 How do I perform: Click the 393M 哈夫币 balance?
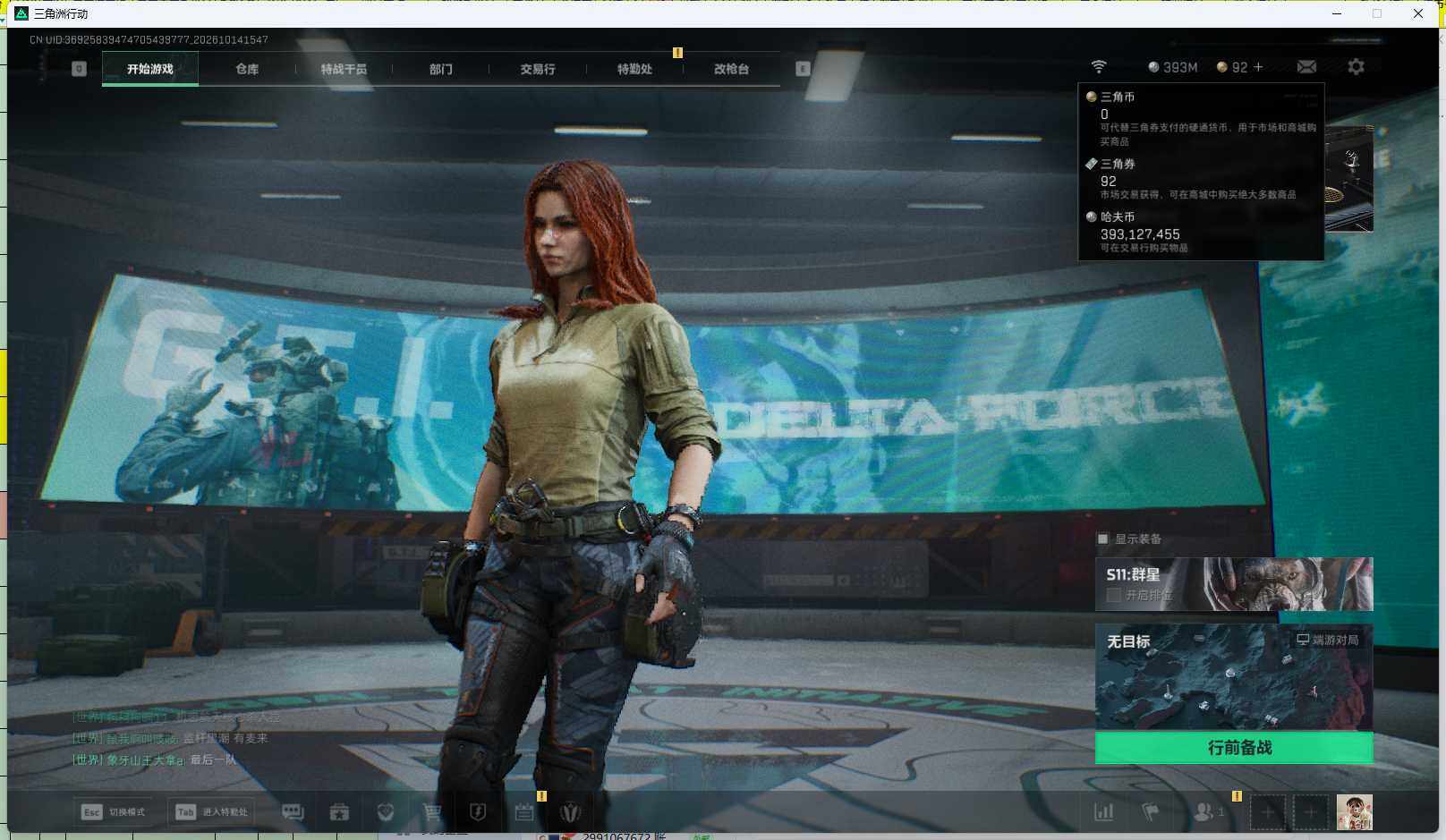pyautogui.click(x=1172, y=67)
